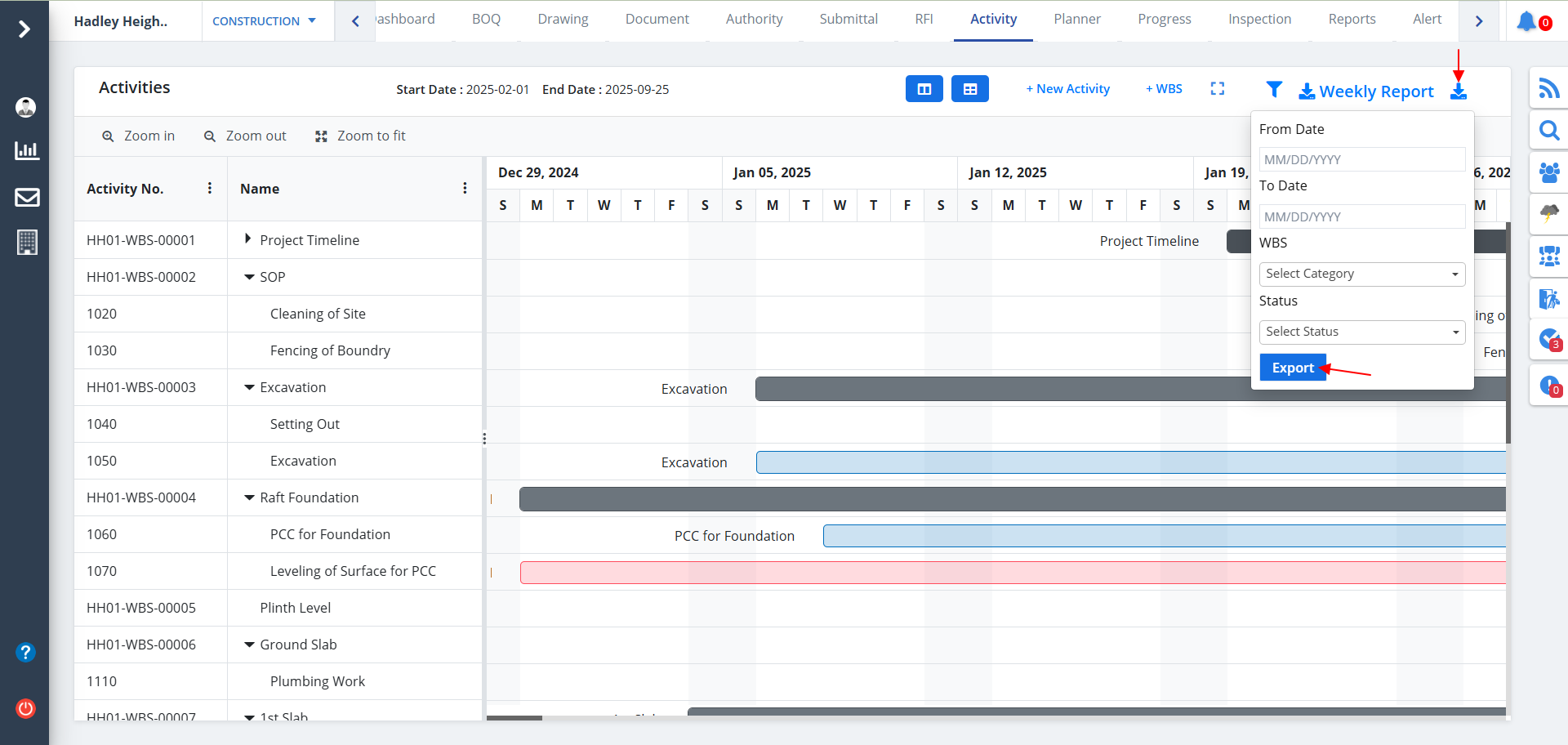Open the Planner tab

click(x=1076, y=20)
